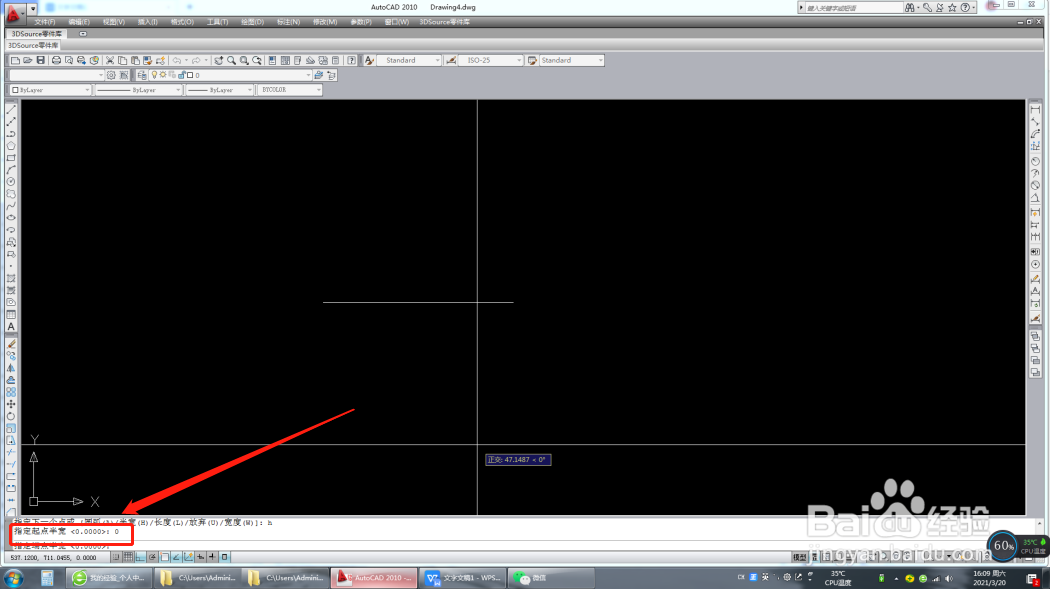The width and height of the screenshot is (1051, 590).
Task: Select the Line draw tool
Action: click(11, 109)
